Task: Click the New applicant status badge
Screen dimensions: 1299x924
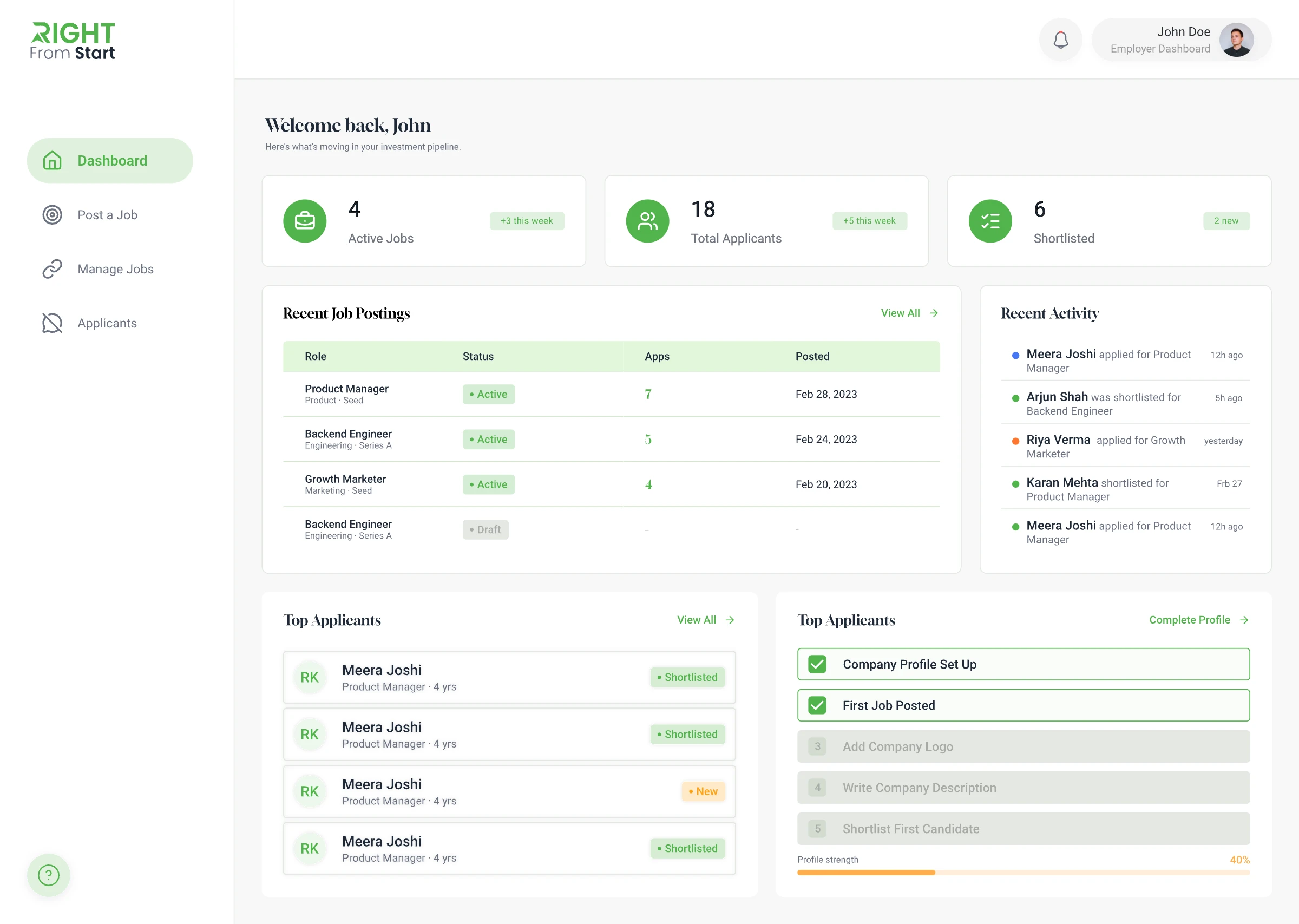Action: 703,791
